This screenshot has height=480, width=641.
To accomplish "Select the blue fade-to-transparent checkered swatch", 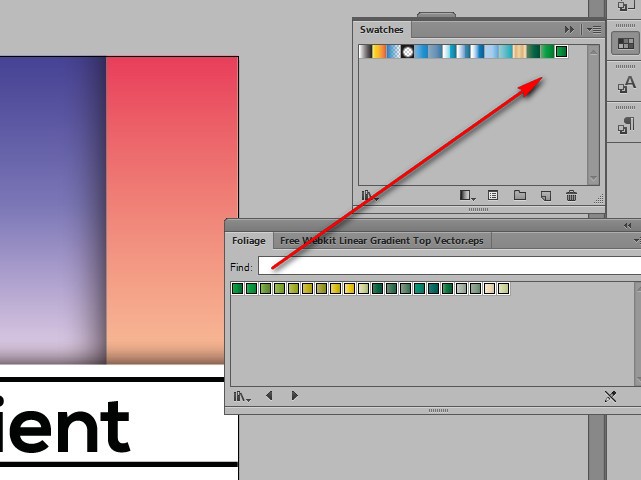I will tap(394, 52).
